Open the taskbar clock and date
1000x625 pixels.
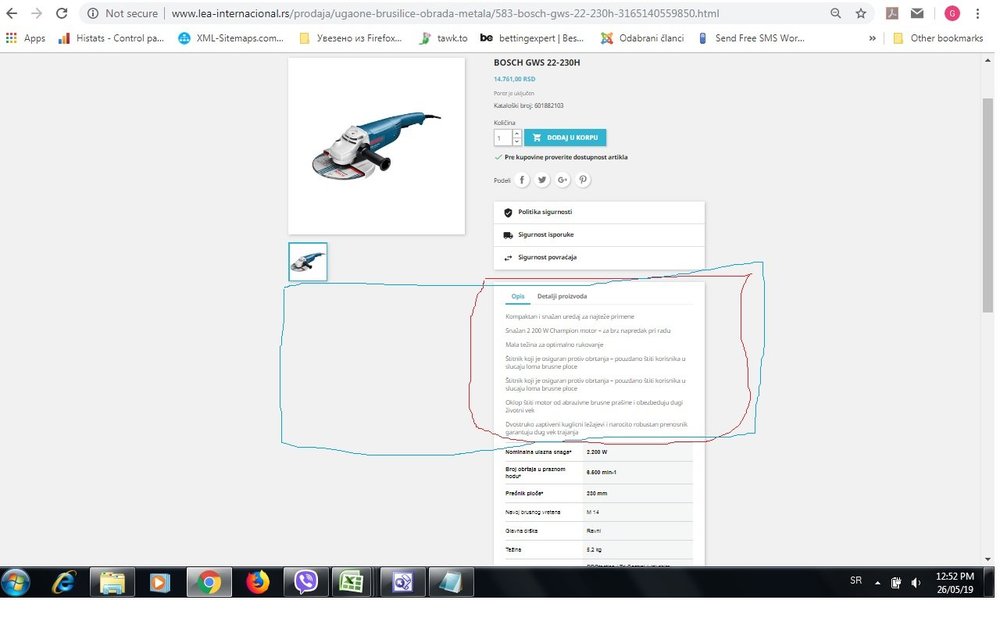coord(955,583)
